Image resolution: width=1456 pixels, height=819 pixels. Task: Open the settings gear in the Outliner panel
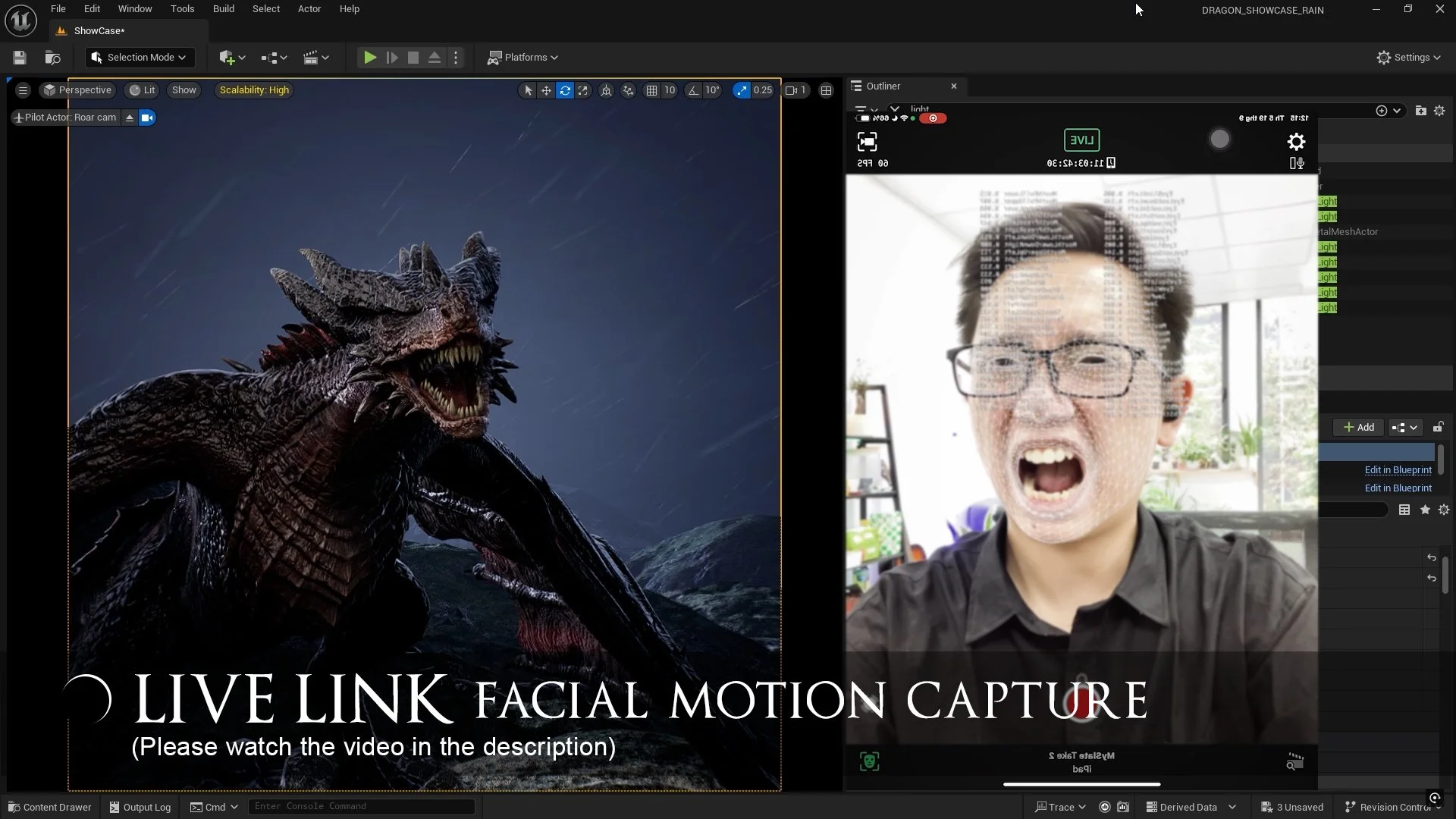[1439, 110]
